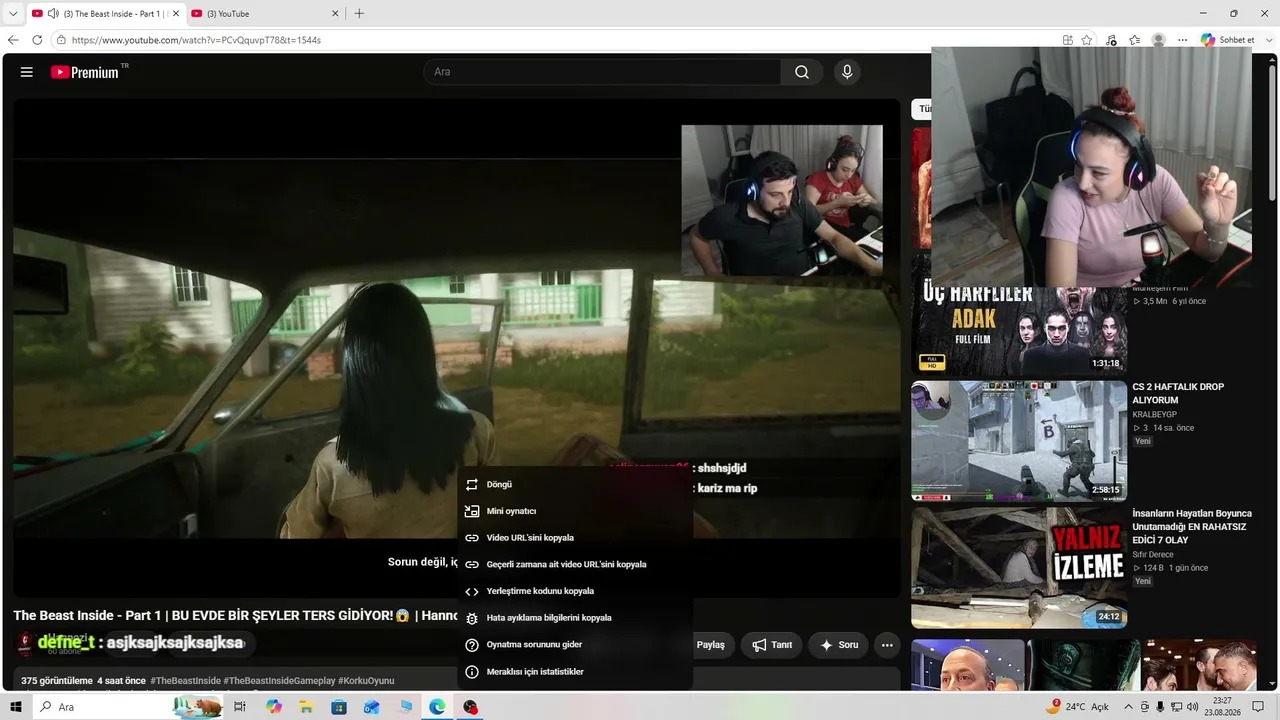The image size is (1280, 720).
Task: Open the Windows Start menu
Action: point(16,707)
